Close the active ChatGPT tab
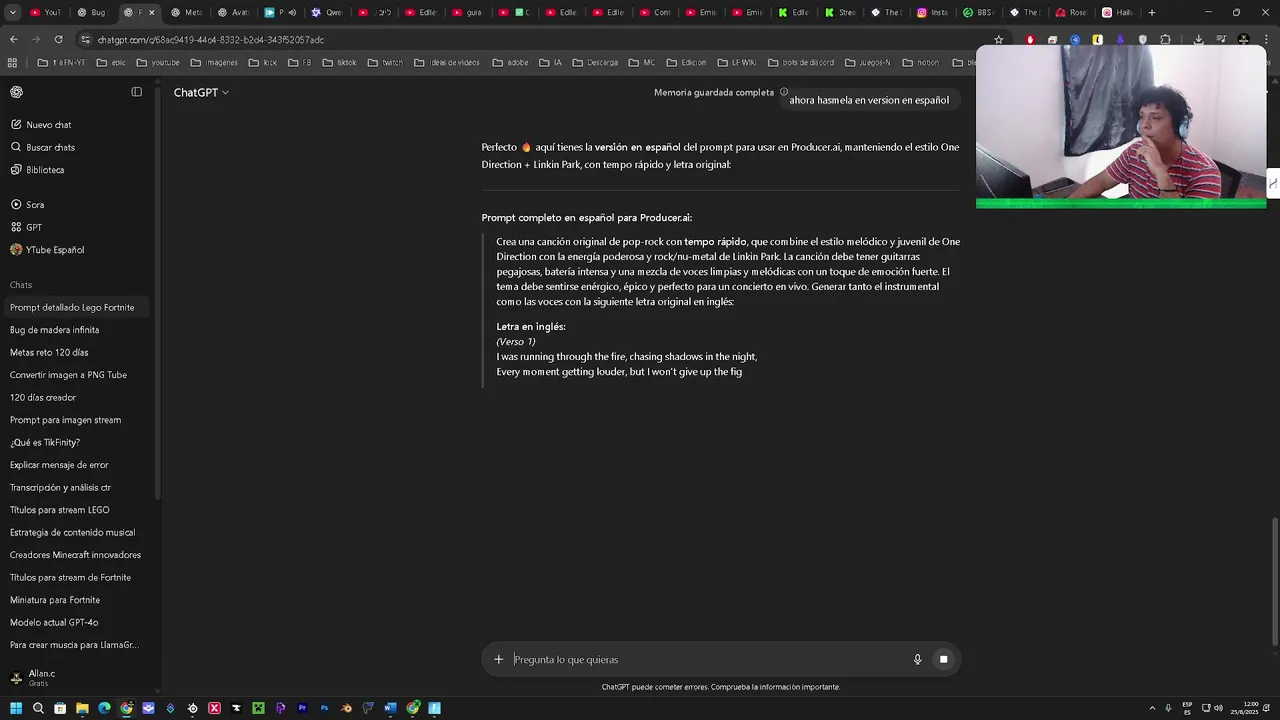The image size is (1280, 720). tap(152, 12)
